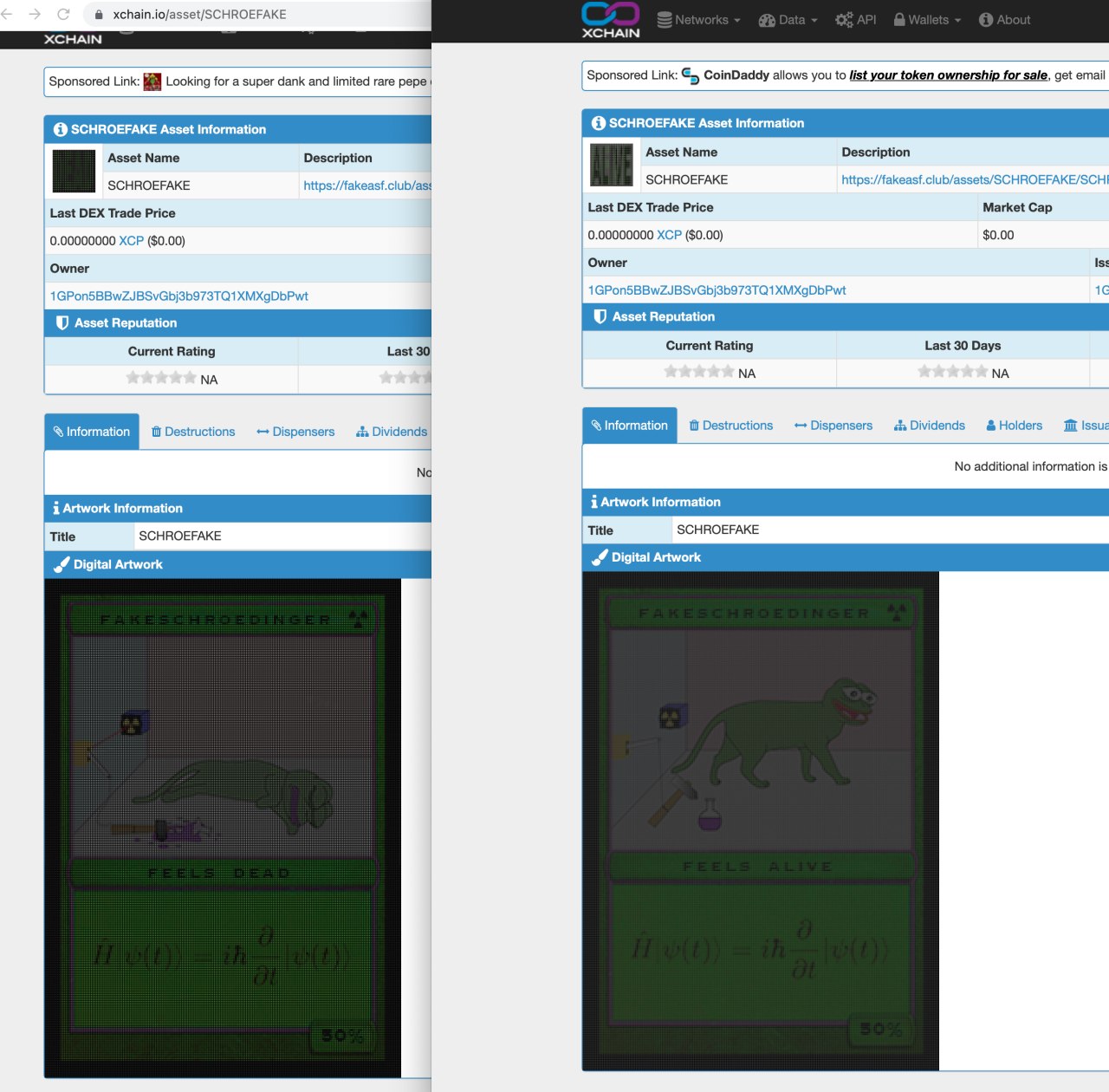
Task: Open owner address 1GPon5BB in right window
Action: pos(717,290)
